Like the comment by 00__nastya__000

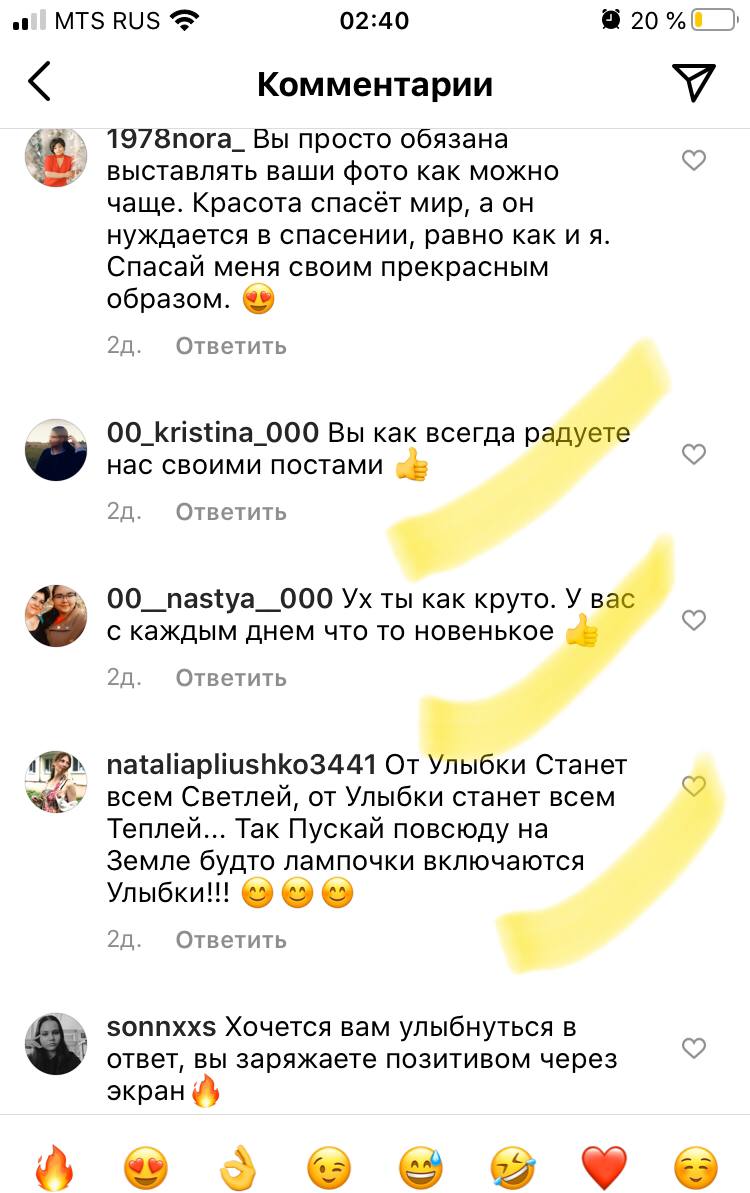tap(694, 619)
